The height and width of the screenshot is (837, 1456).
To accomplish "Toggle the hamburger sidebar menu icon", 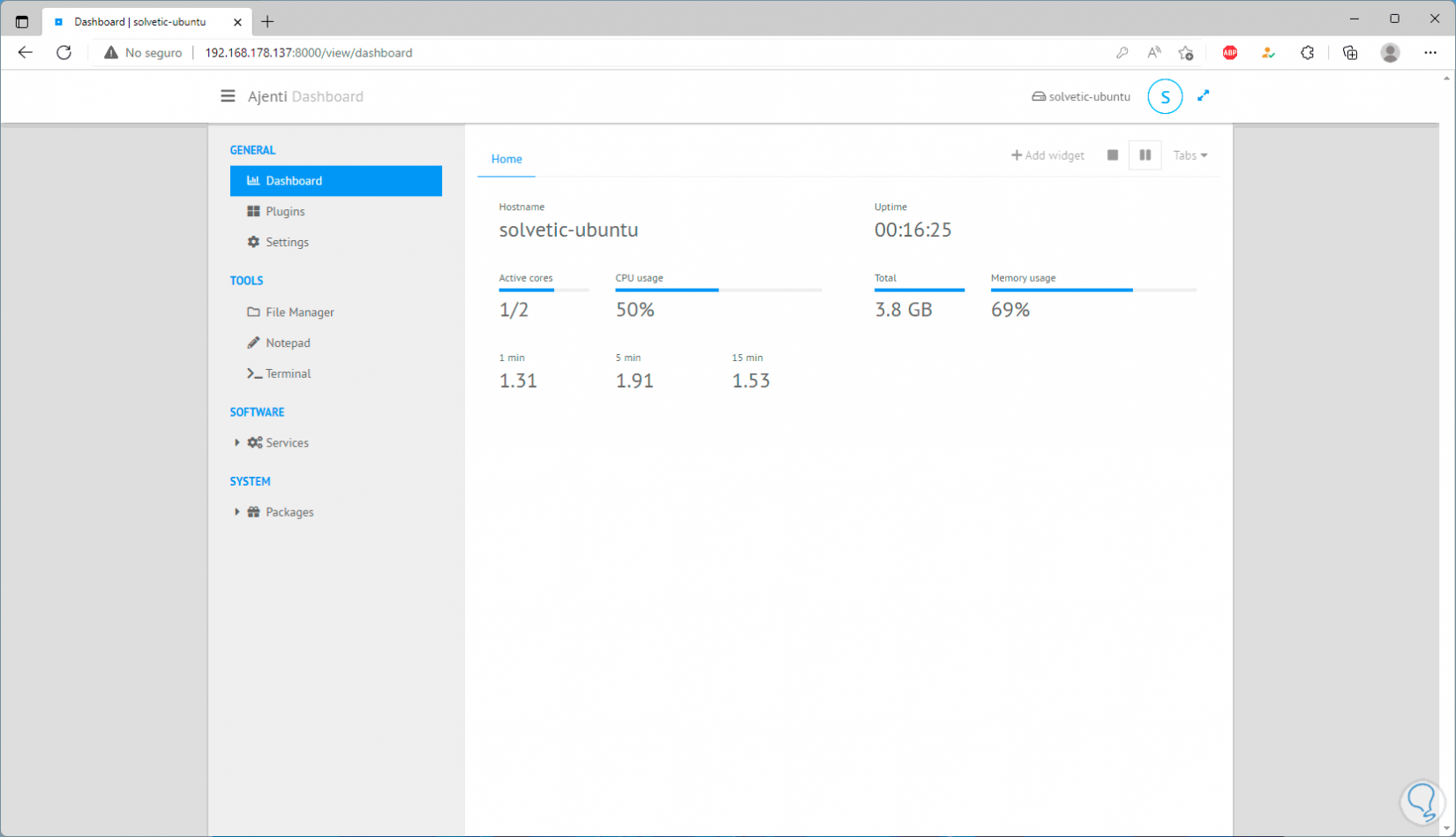I will tap(228, 96).
